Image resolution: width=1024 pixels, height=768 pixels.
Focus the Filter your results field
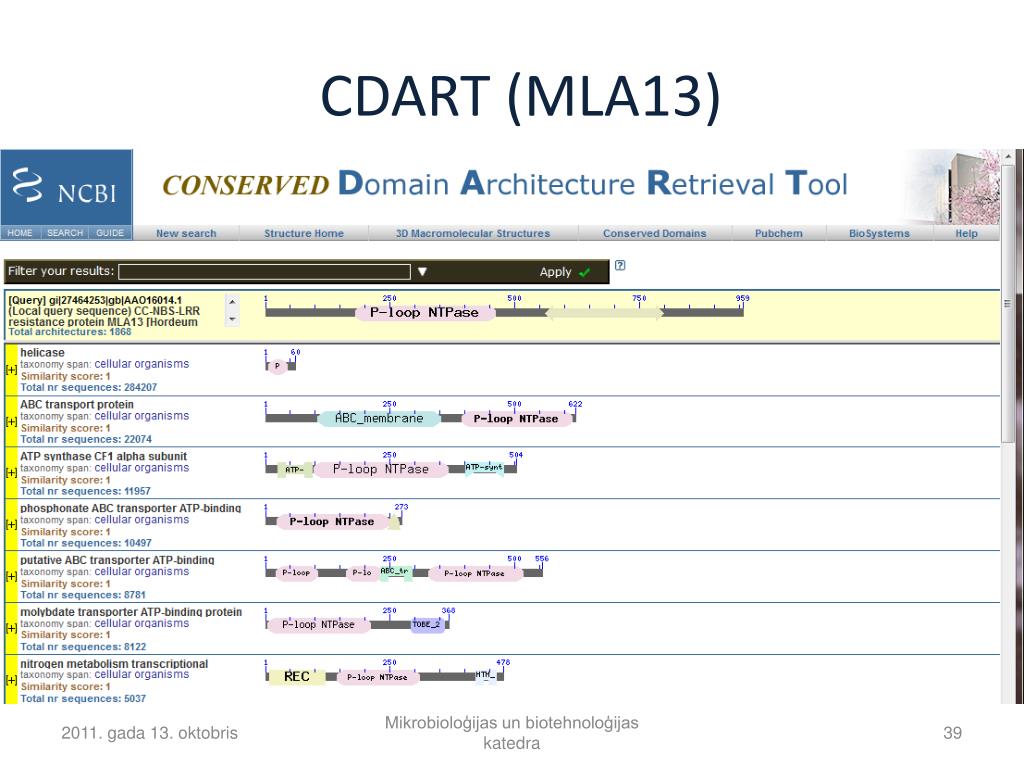click(264, 272)
